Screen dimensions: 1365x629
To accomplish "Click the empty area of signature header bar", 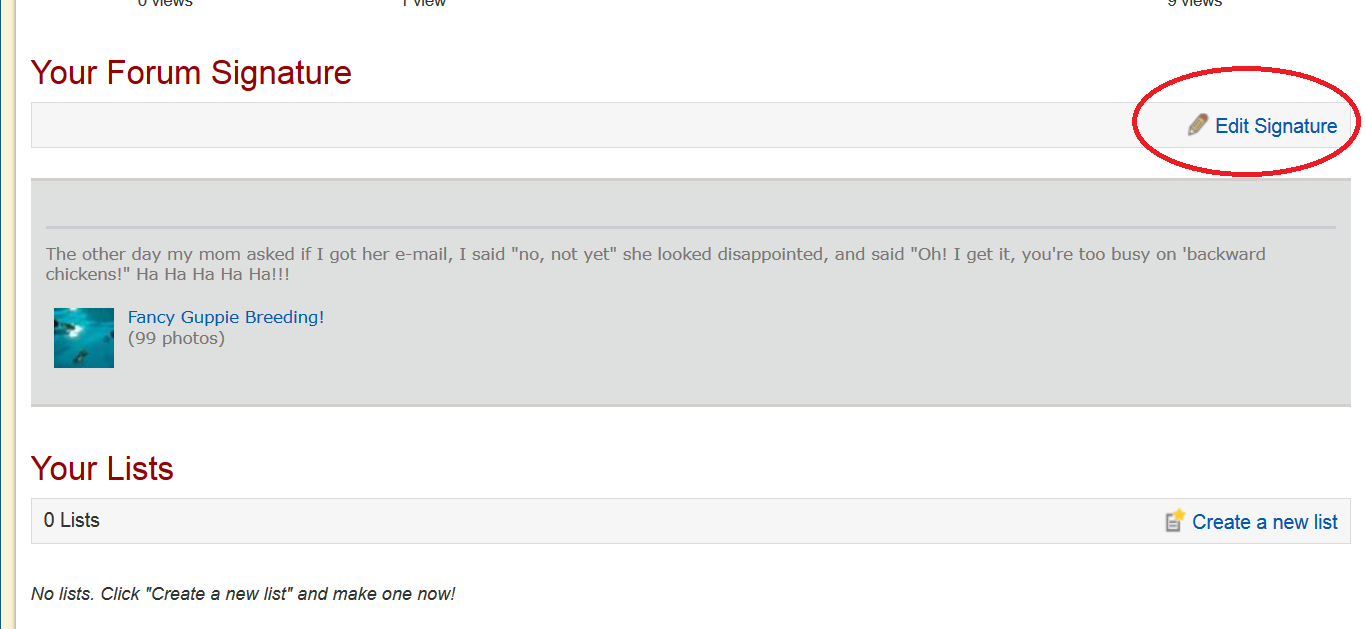I will coord(580,125).
